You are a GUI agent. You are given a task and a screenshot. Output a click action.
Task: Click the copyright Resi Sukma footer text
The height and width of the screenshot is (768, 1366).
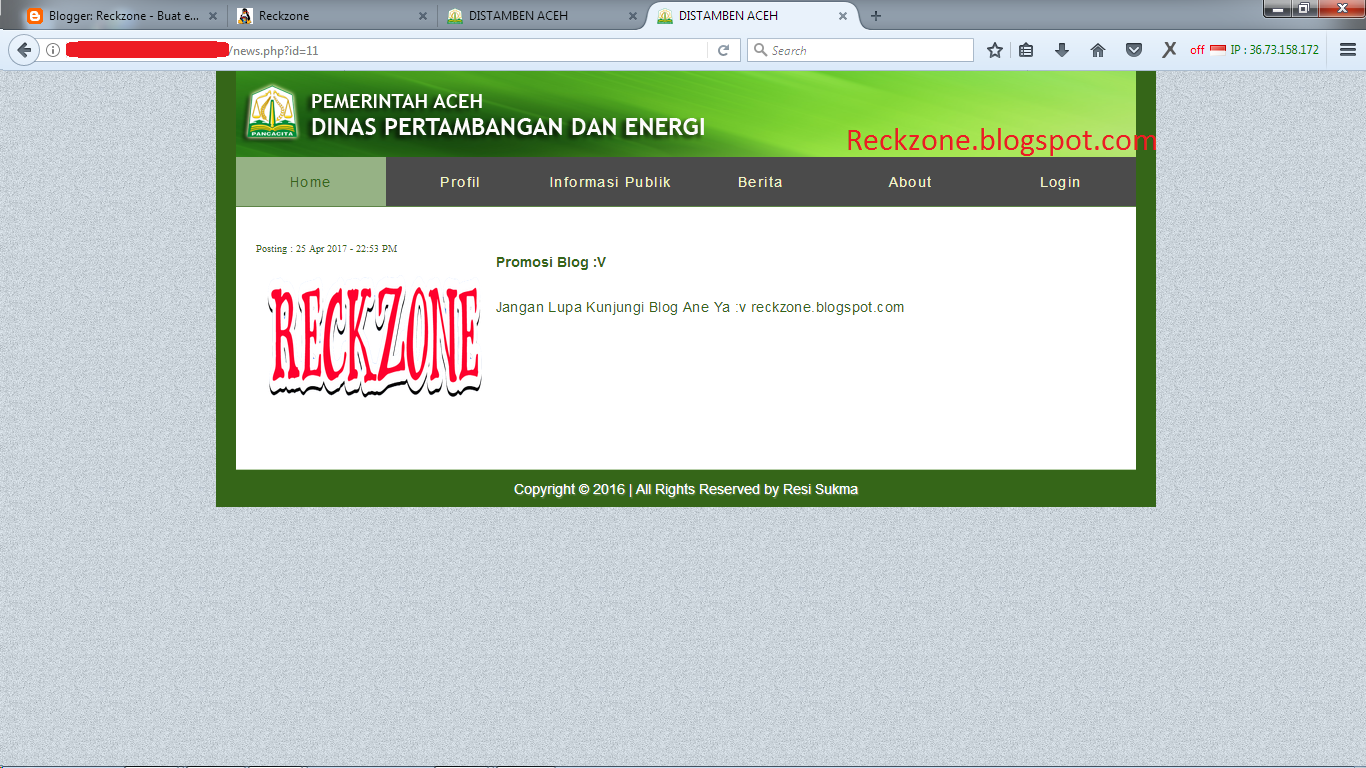click(x=686, y=489)
